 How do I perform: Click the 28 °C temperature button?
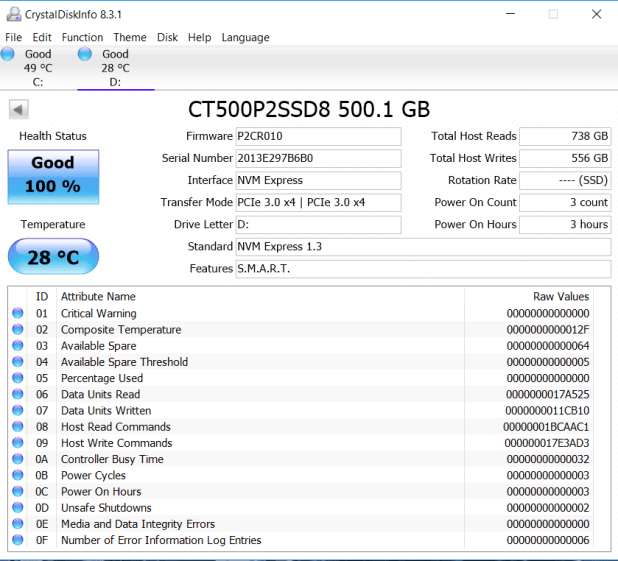tap(53, 256)
